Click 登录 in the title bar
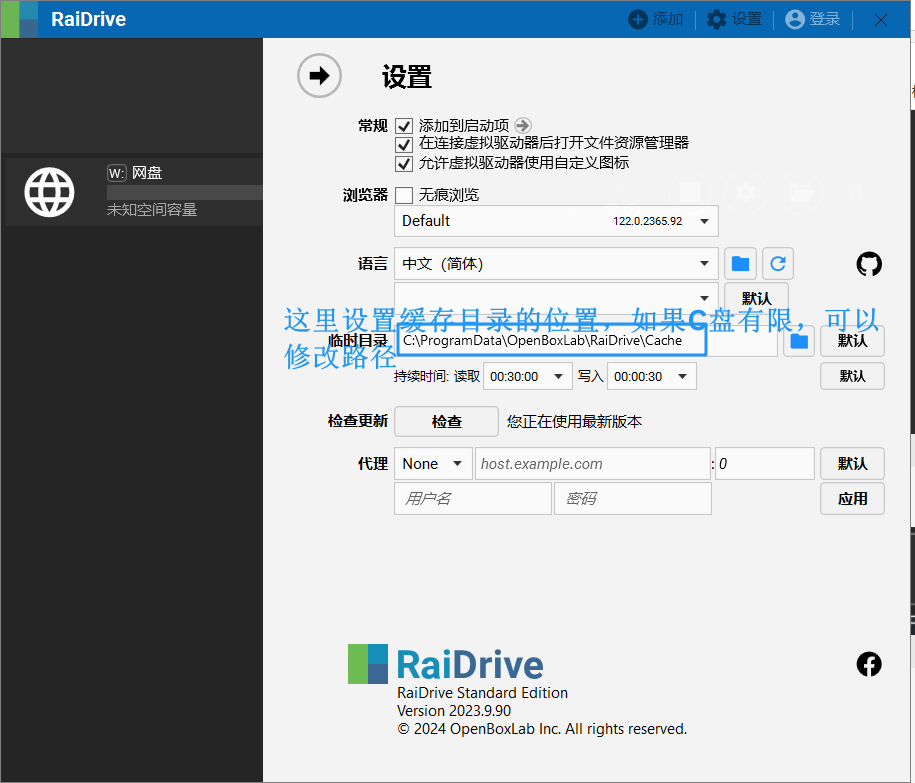Image resolution: width=915 pixels, height=783 pixels. click(x=812, y=18)
